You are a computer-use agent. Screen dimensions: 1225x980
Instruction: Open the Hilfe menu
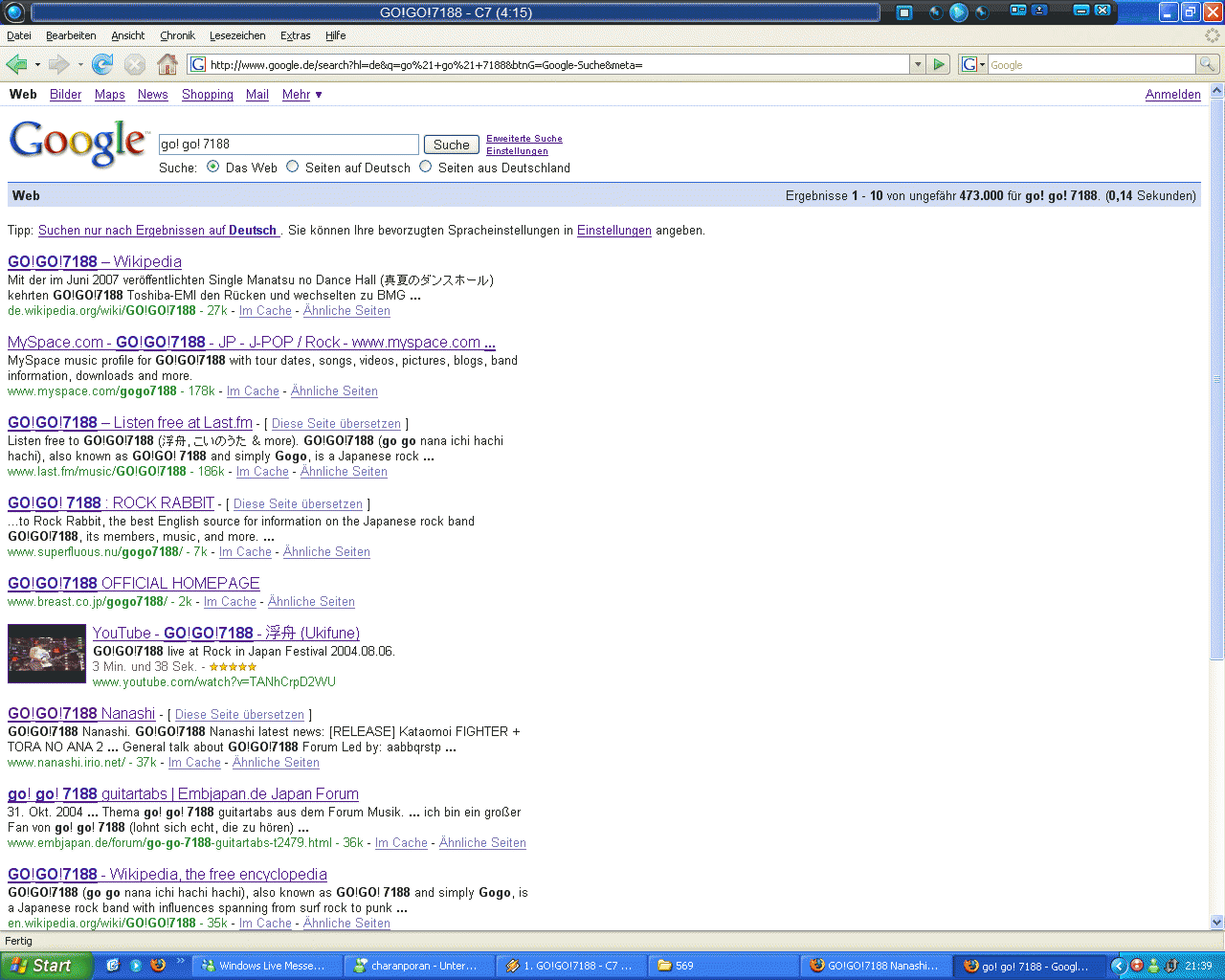[x=336, y=35]
